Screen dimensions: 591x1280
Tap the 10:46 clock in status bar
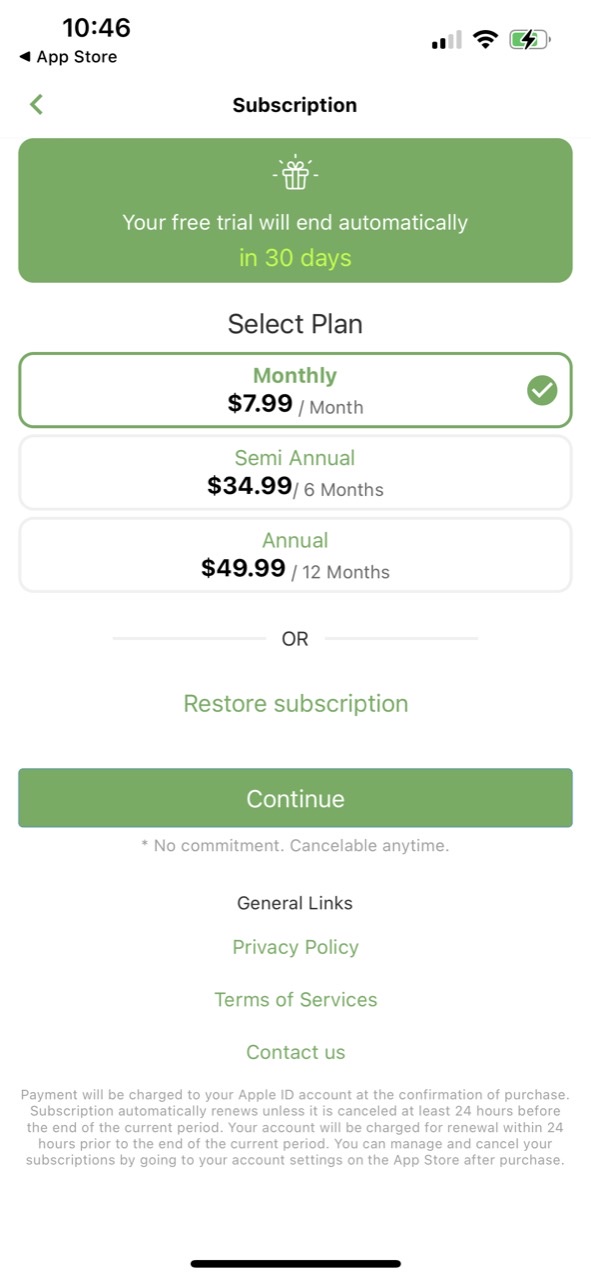(x=97, y=28)
